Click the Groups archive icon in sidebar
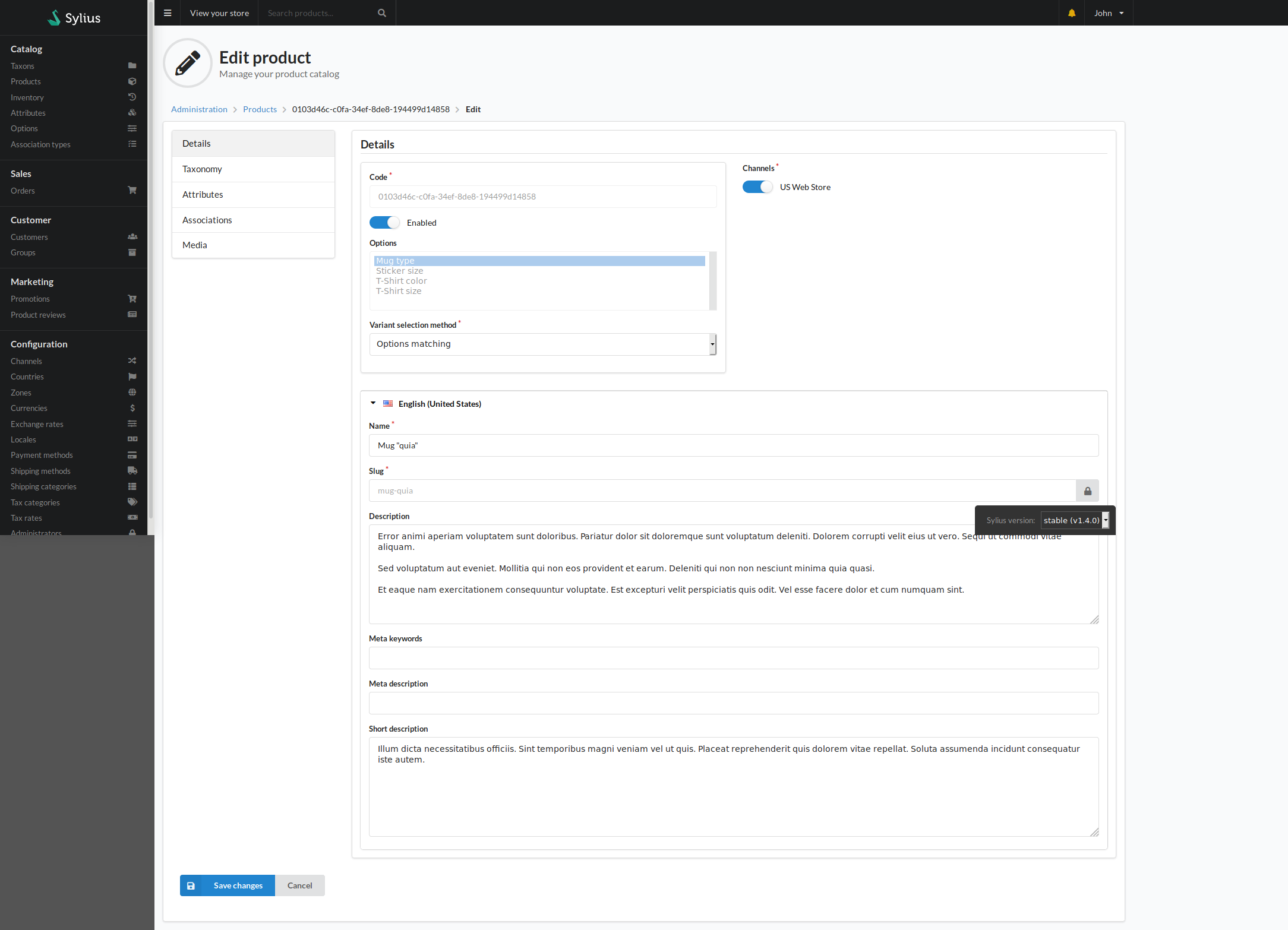 click(132, 252)
